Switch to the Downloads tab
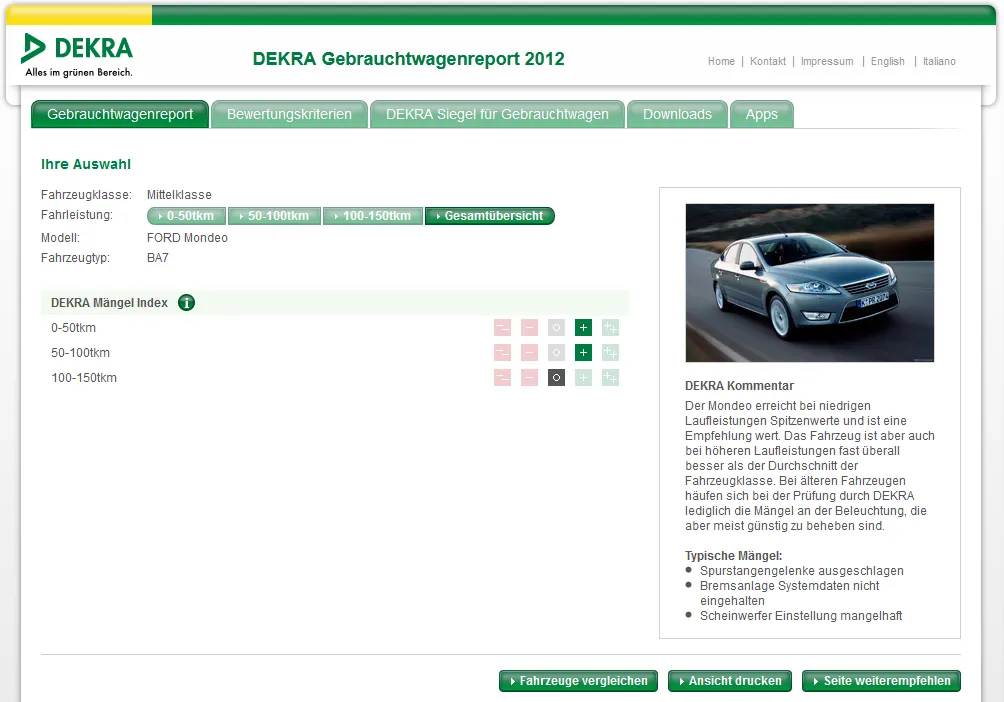 [x=677, y=114]
